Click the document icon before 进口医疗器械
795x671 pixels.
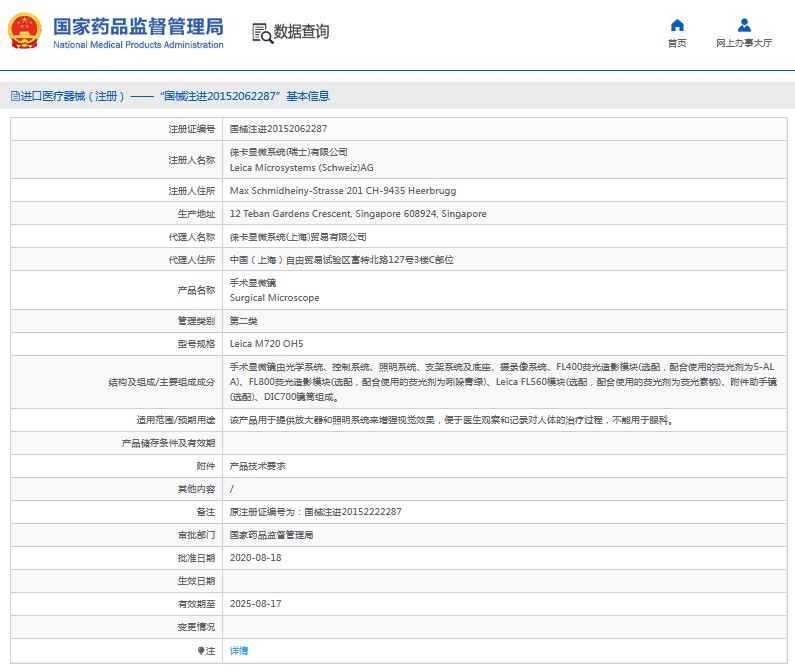[14, 96]
